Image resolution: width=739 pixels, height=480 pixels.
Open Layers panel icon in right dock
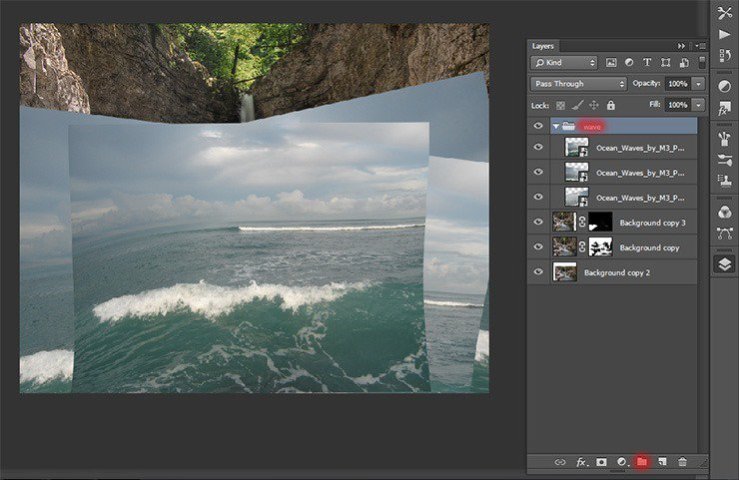tap(725, 264)
